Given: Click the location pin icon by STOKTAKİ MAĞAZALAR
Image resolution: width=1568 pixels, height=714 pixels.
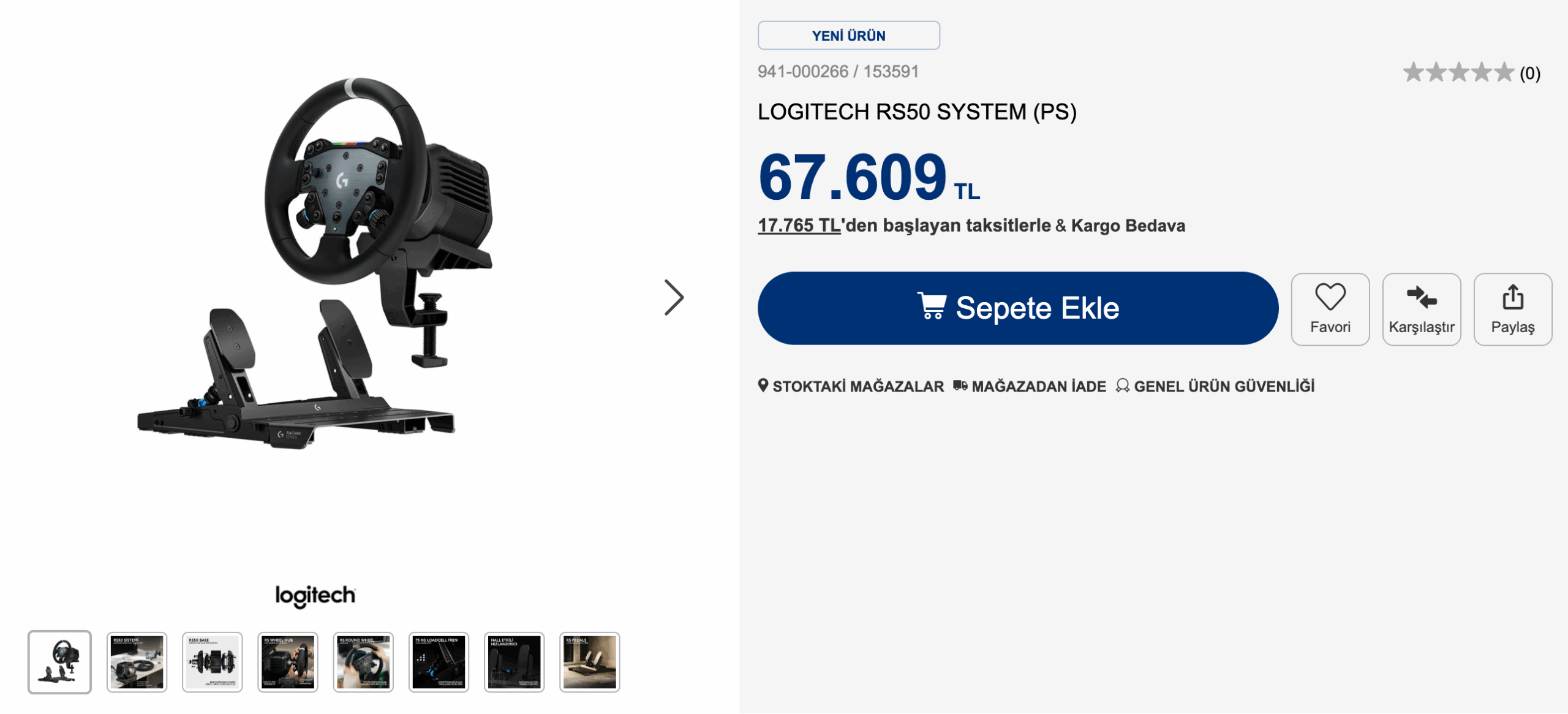Looking at the screenshot, I should pos(764,386).
